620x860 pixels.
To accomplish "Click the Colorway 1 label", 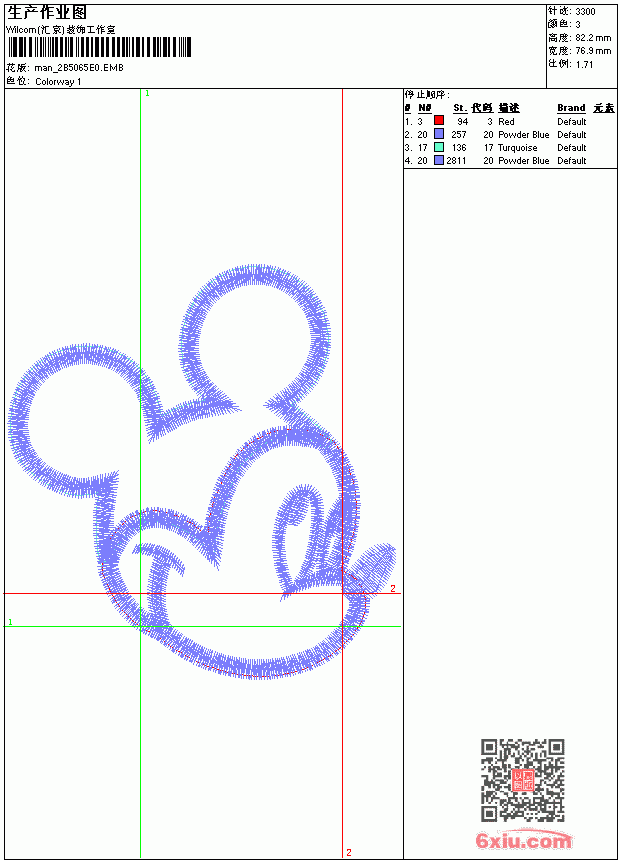I will (58, 82).
